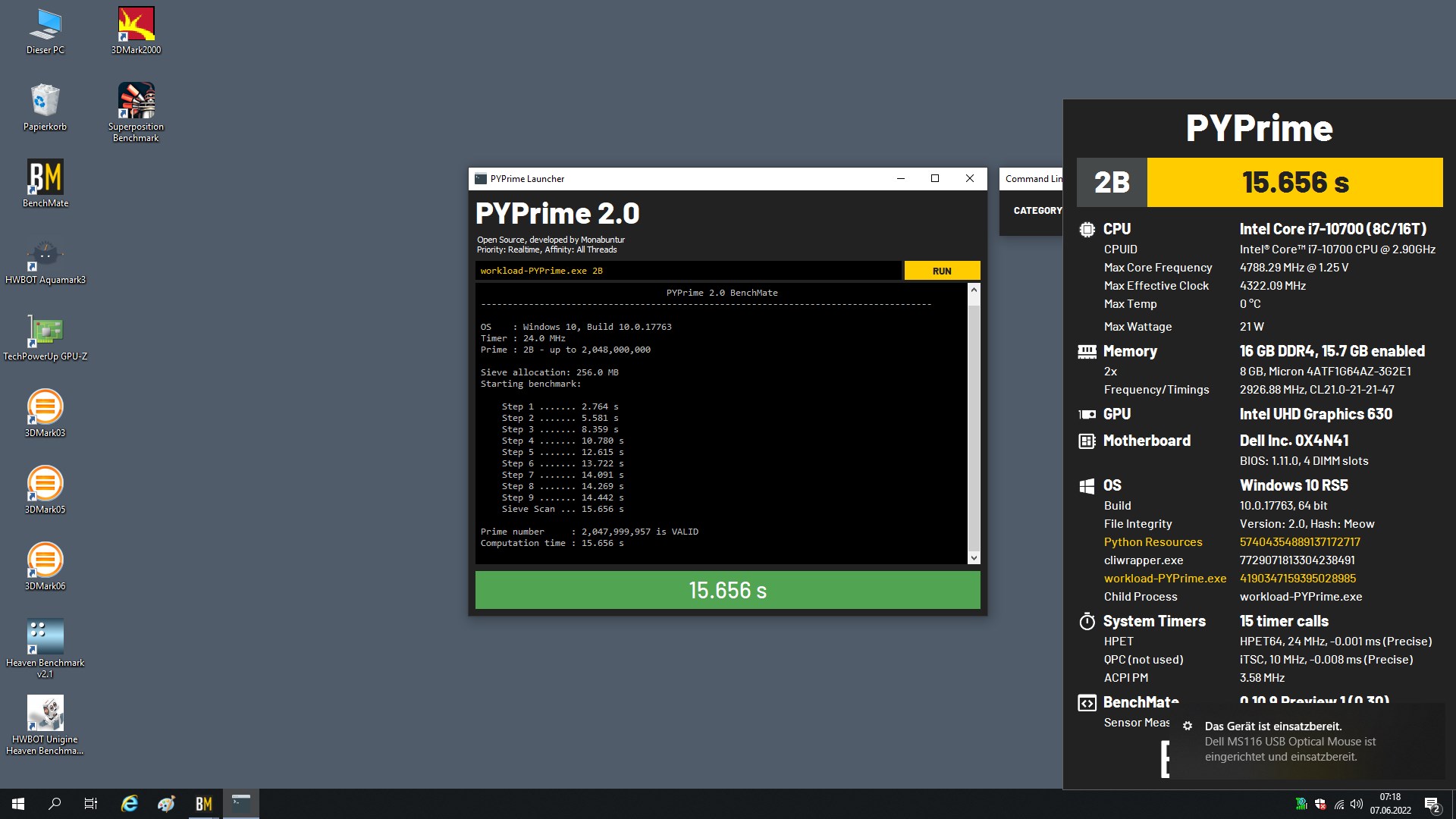Switch to the PYPrime Launcher taskbar item
The image size is (1456, 819).
241,804
